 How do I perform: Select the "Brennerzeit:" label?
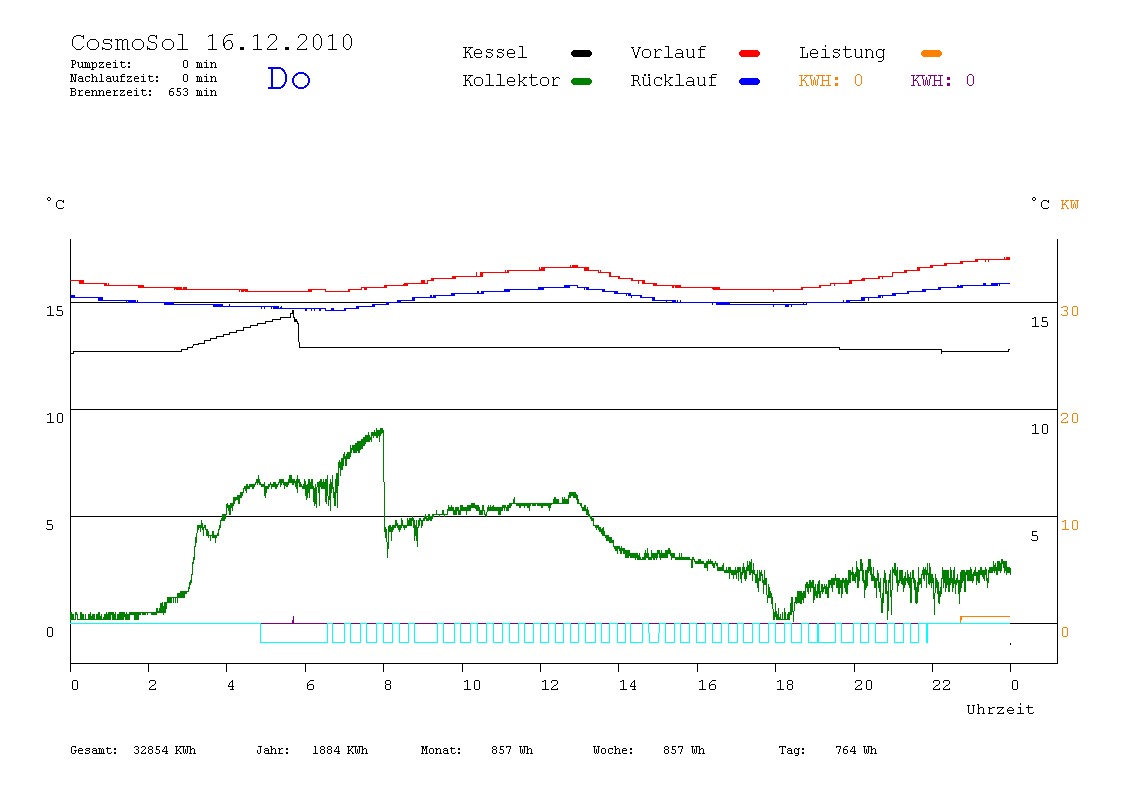pyautogui.click(x=111, y=92)
